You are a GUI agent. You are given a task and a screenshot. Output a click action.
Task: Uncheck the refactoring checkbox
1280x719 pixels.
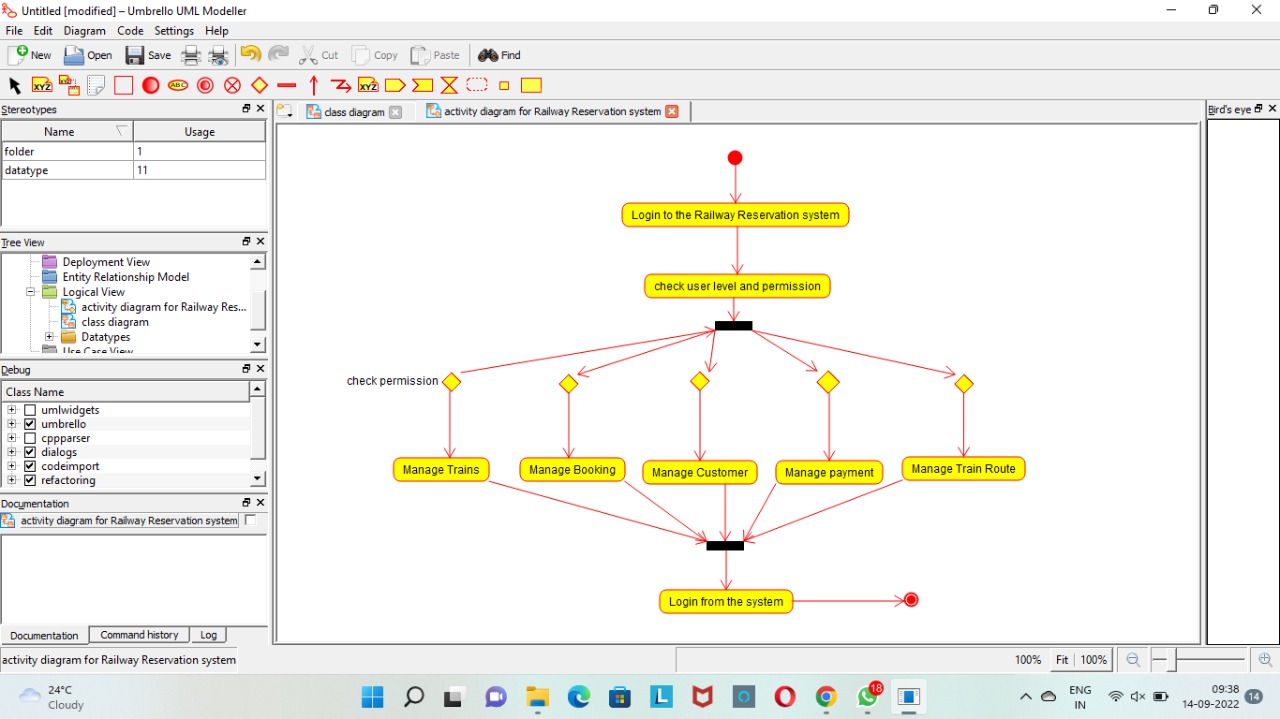click(x=31, y=480)
